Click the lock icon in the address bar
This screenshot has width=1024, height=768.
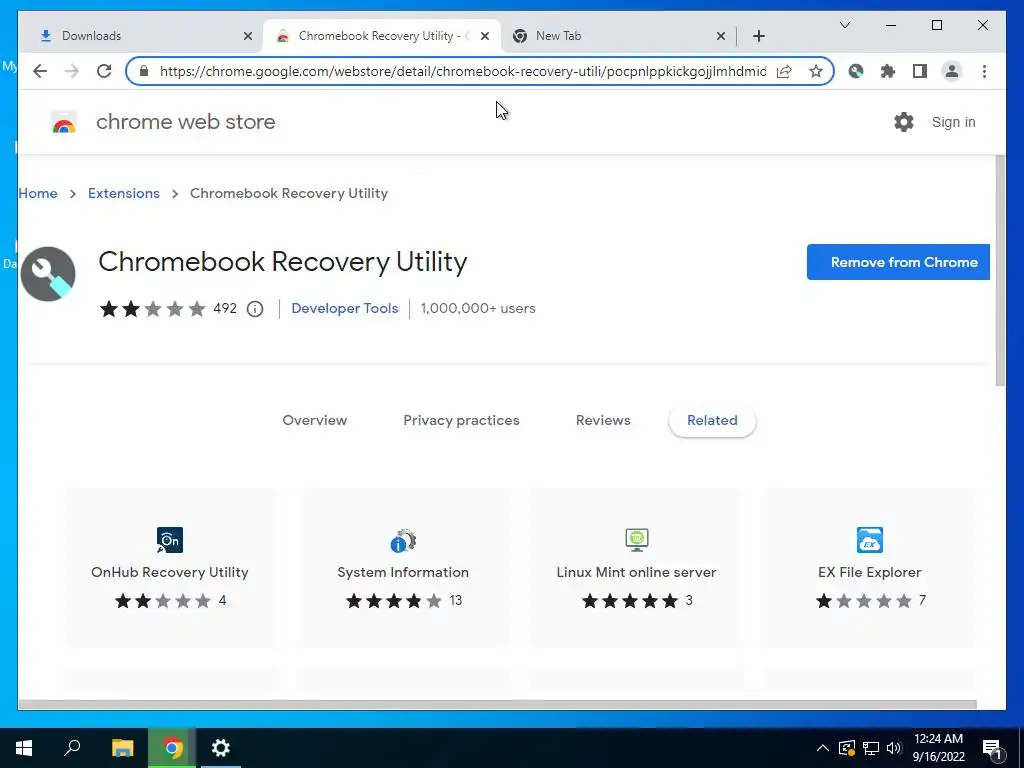144,71
